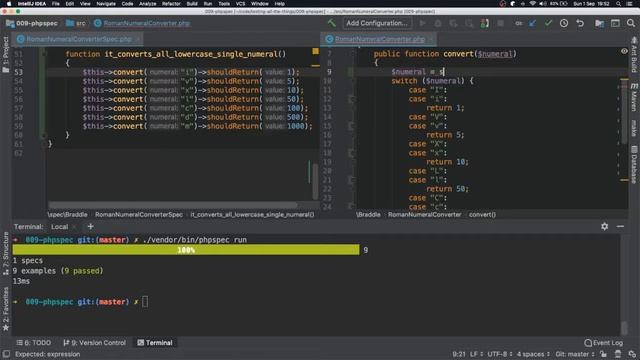This screenshot has width=640, height=360.
Task: Open the Project tool window sidebar
Action: pyautogui.click(x=6, y=54)
